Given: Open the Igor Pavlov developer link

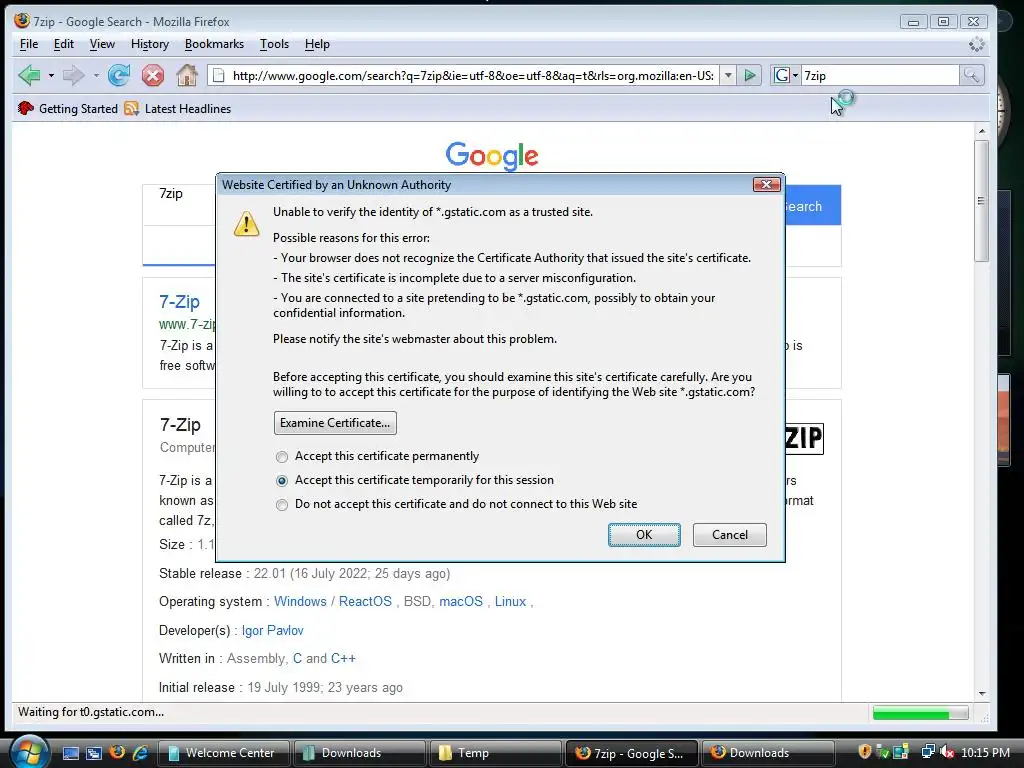Looking at the screenshot, I should coord(272,630).
